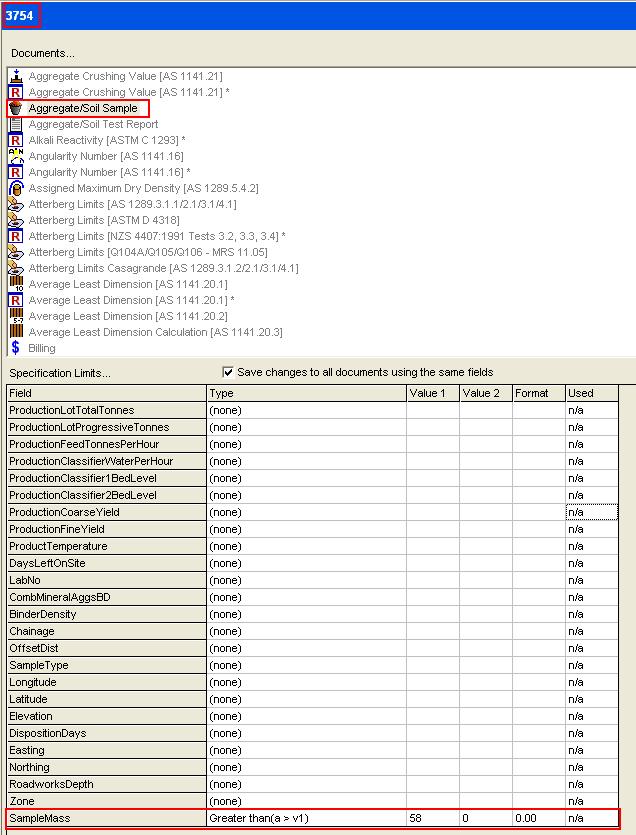This screenshot has height=835, width=636.
Task: Click the Aggregate/Soil Test Report document icon
Action: coord(16,124)
